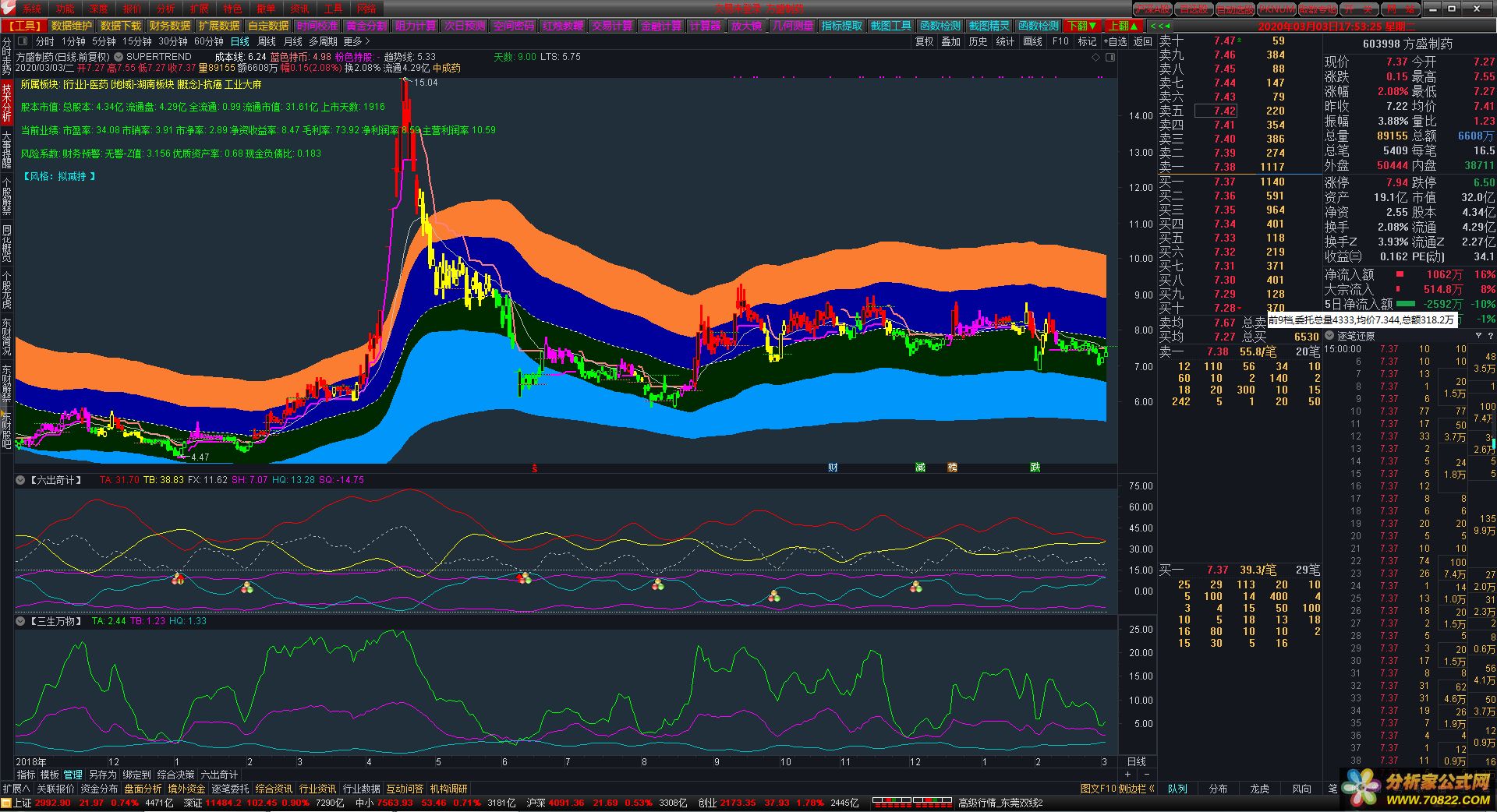The width and height of the screenshot is (1497, 812).
Task: Toggle the 六出奇计 indicator panel circle
Action: pyautogui.click(x=21, y=480)
